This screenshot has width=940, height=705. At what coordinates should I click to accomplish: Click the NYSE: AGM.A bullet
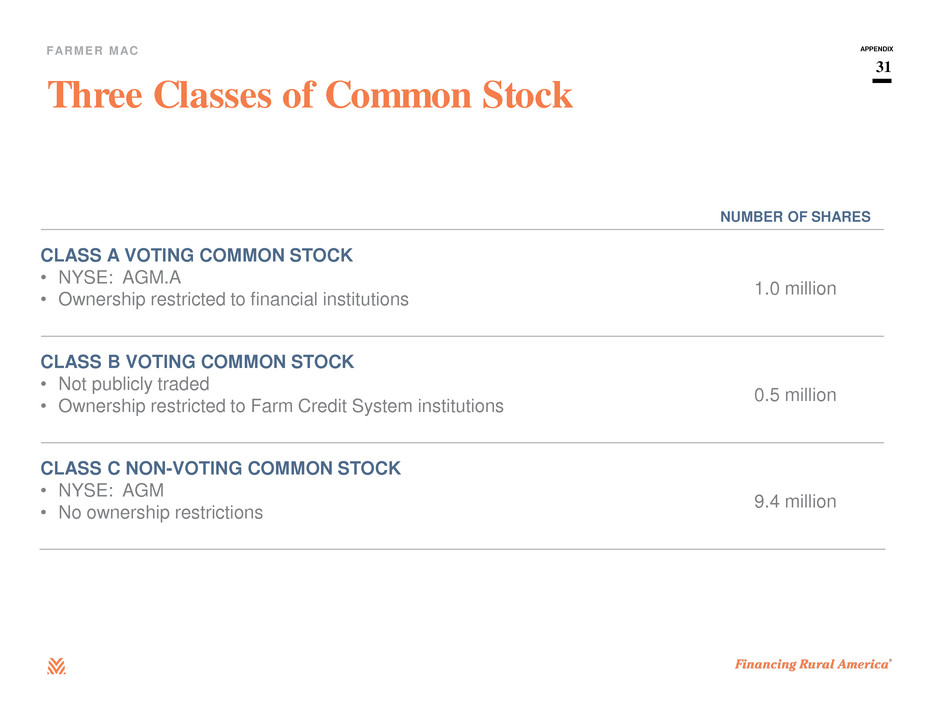click(119, 278)
